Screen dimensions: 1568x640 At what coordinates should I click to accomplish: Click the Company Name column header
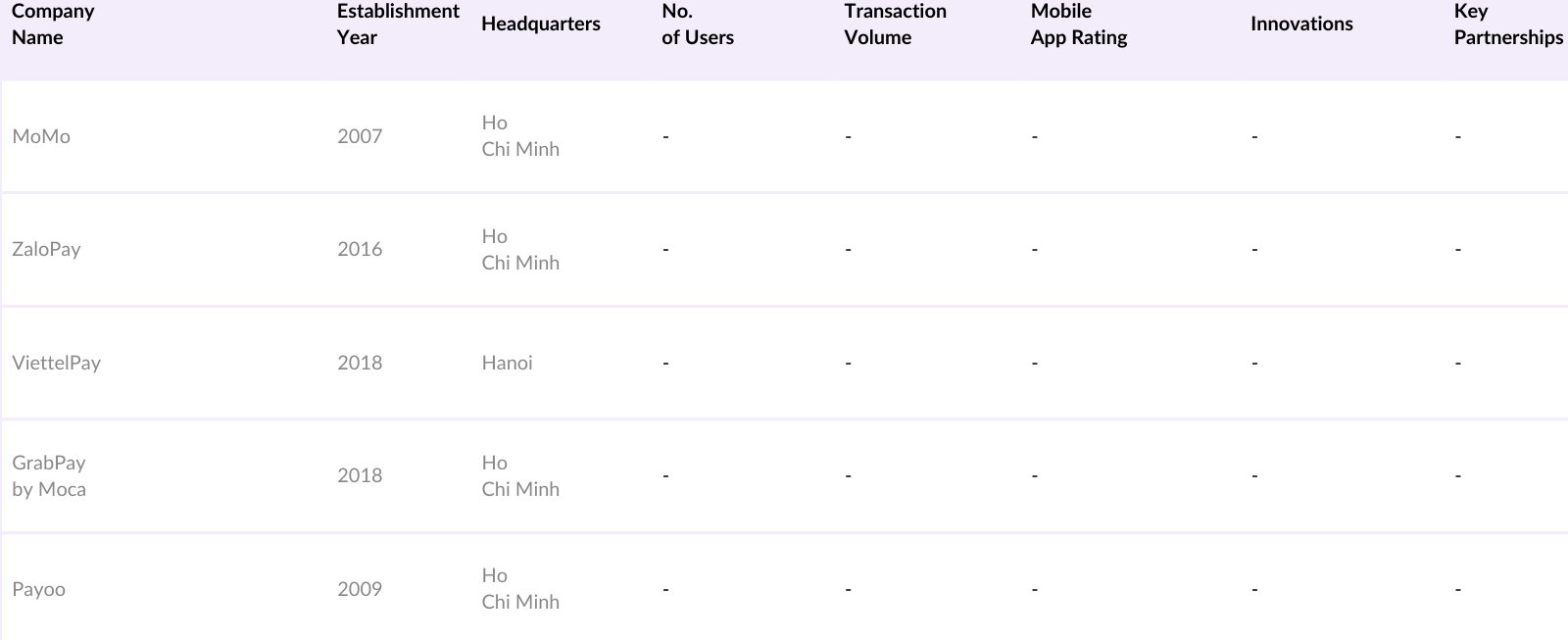pos(53,25)
